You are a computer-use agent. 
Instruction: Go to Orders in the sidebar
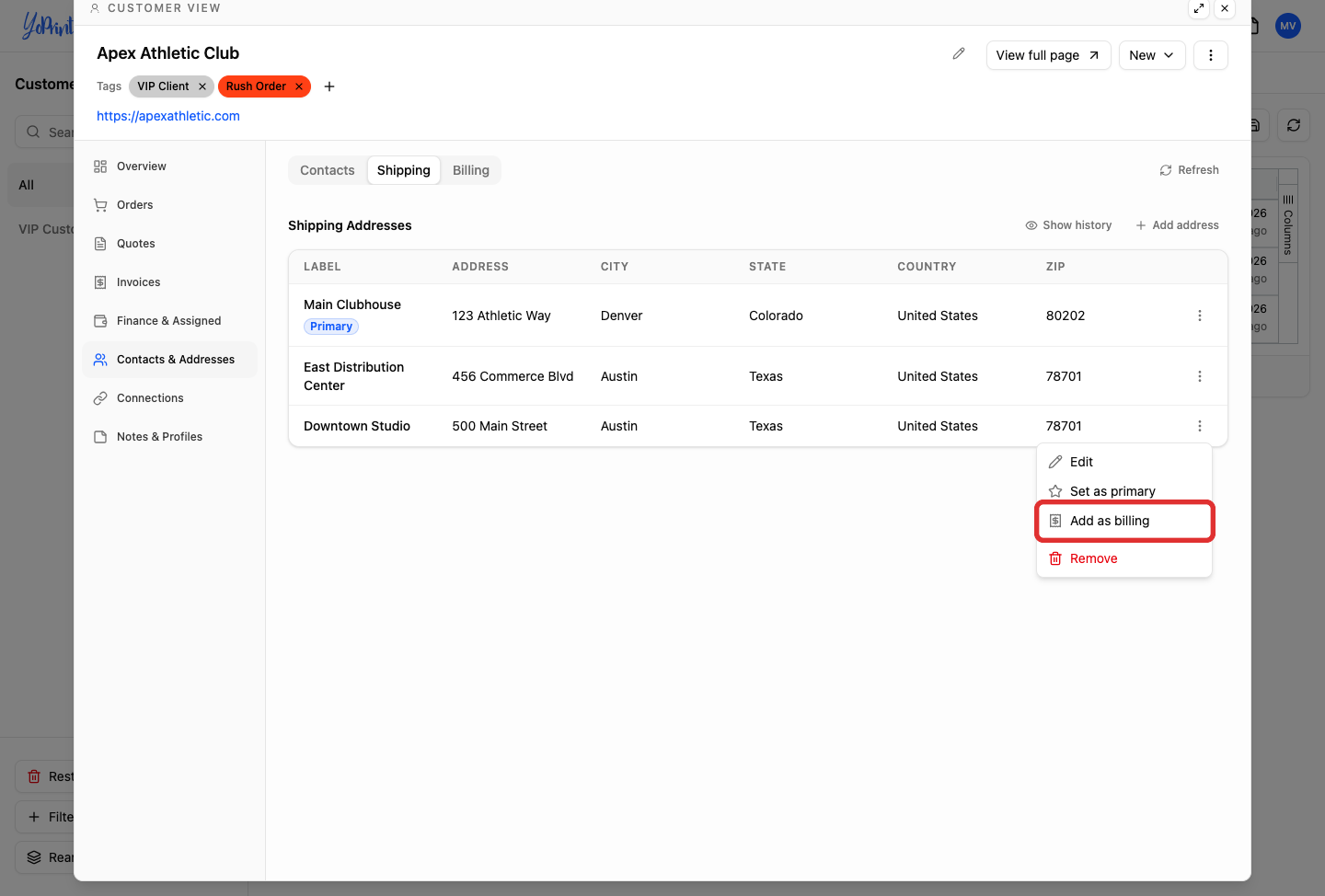pyautogui.click(x=169, y=205)
